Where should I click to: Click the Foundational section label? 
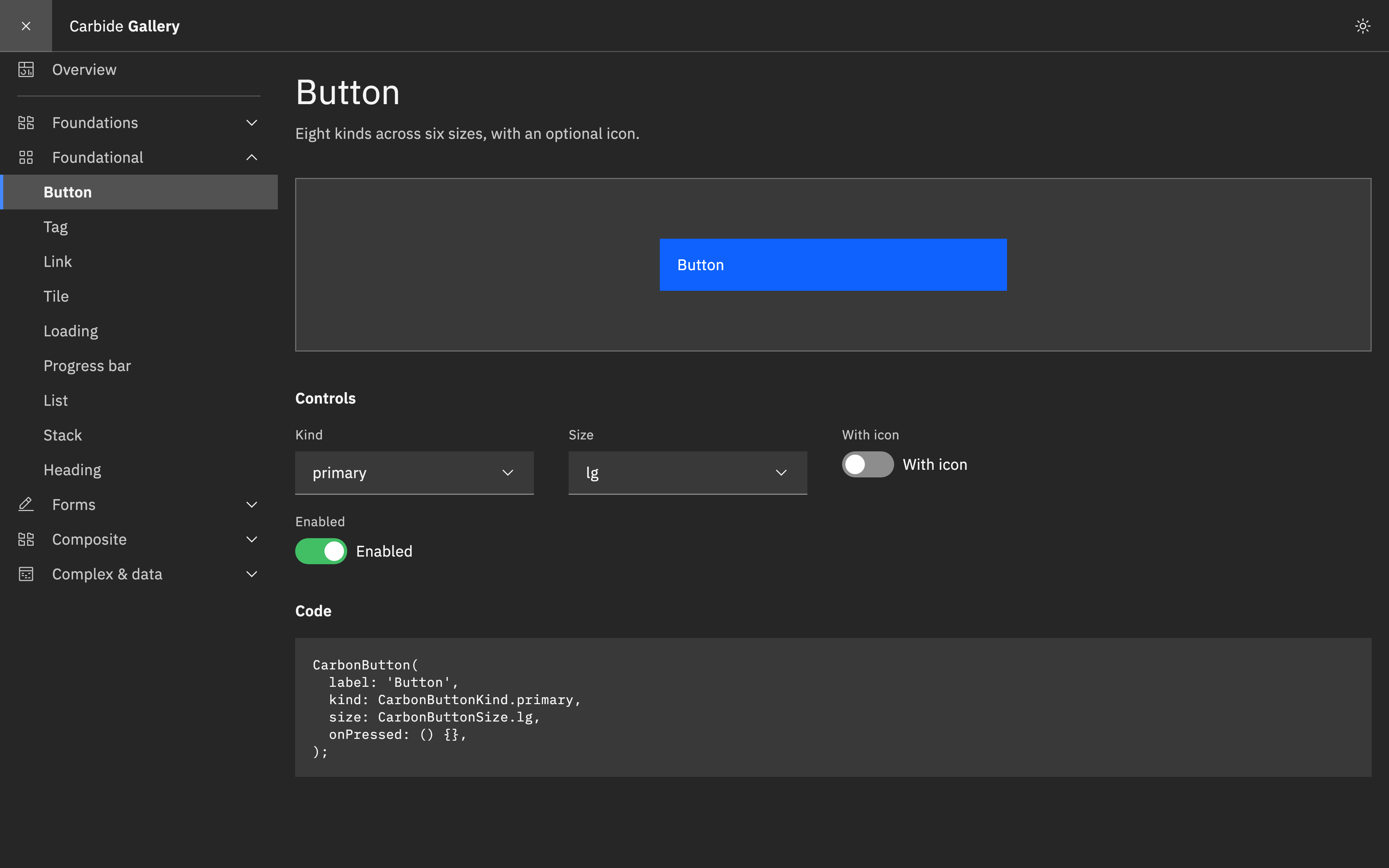[x=98, y=157]
